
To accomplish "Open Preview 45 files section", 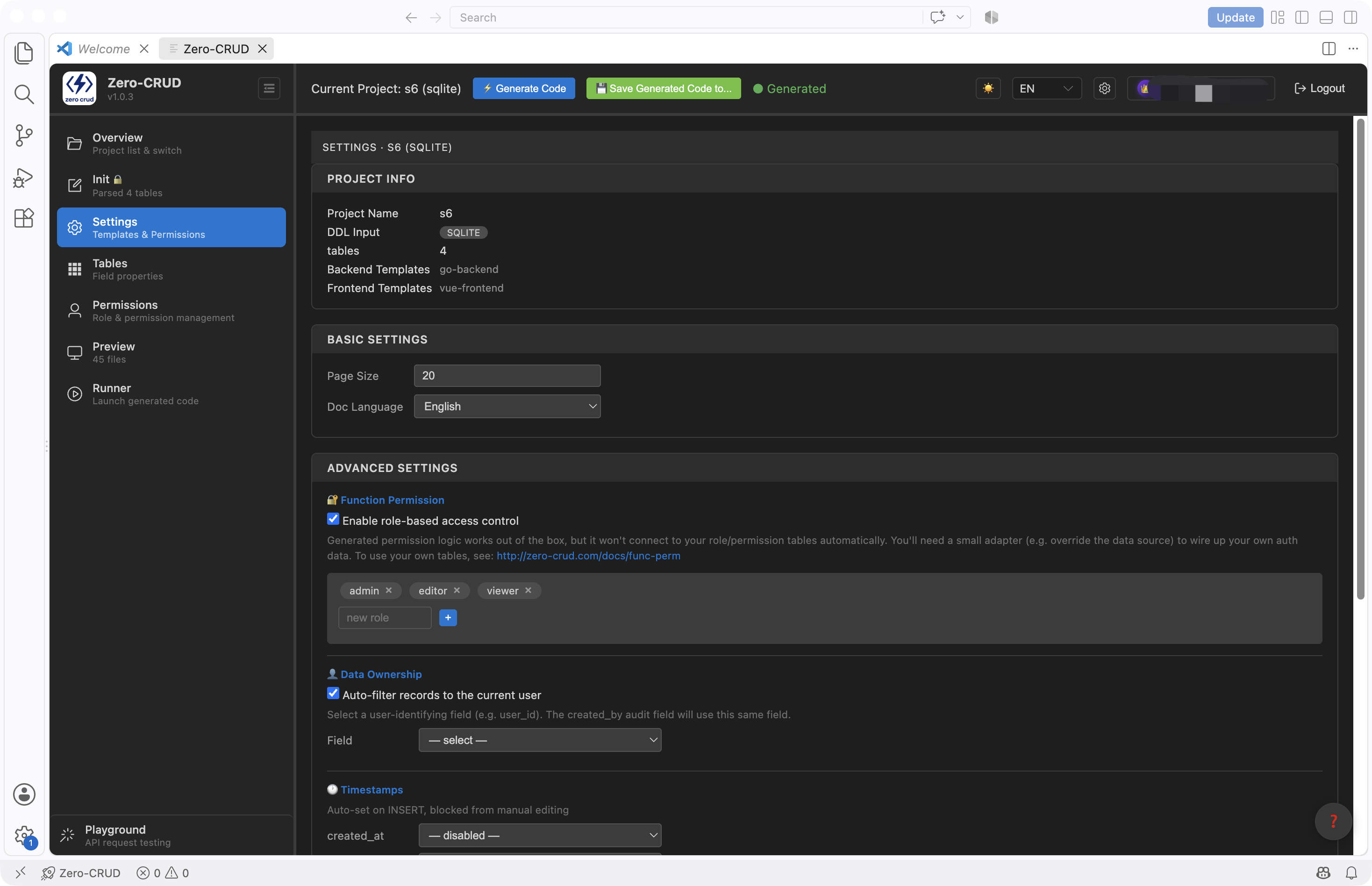I will pyautogui.click(x=171, y=352).
